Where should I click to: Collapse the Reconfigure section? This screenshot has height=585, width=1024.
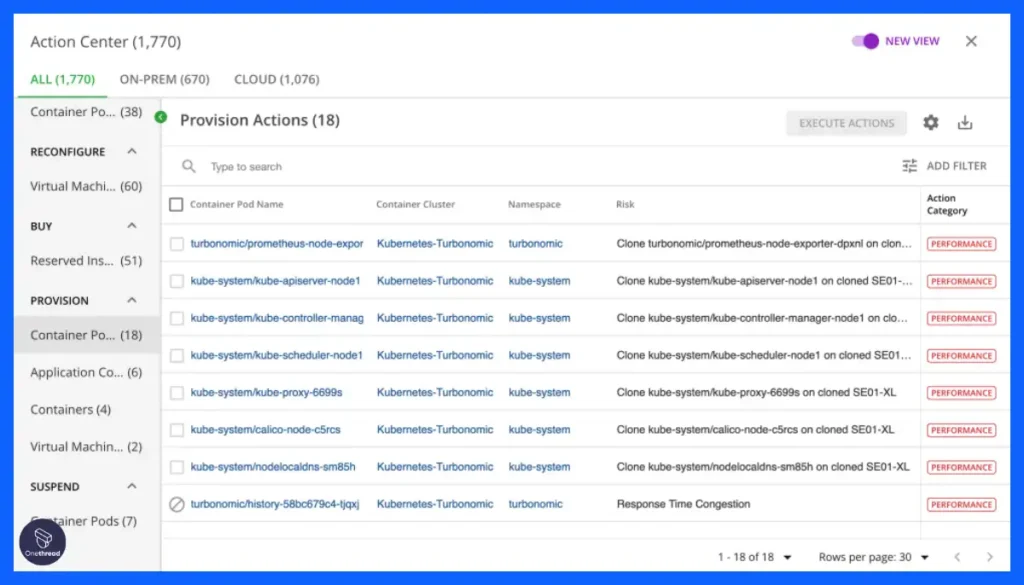132,151
